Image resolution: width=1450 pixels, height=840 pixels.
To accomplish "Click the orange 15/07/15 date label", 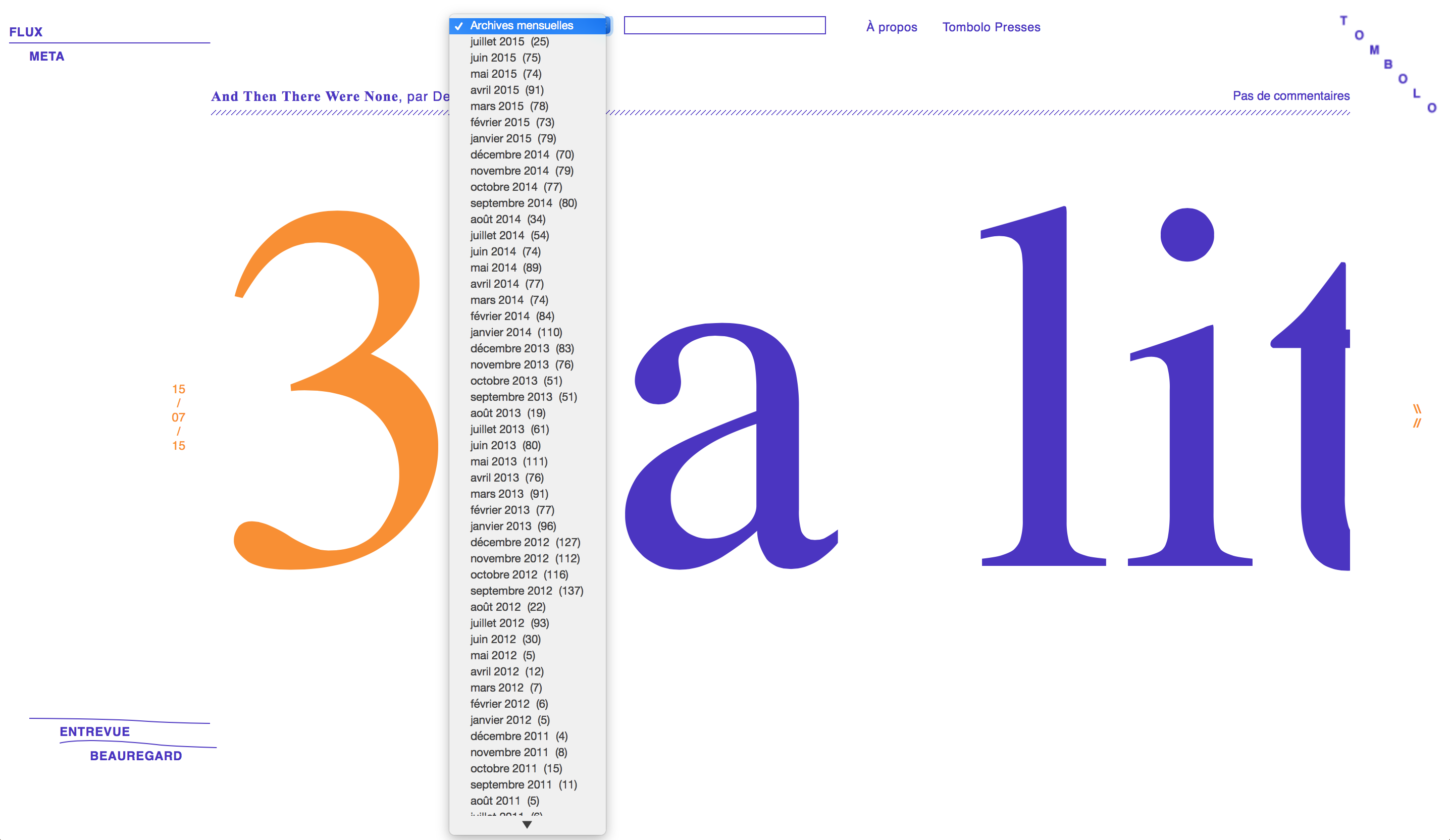I will point(178,417).
